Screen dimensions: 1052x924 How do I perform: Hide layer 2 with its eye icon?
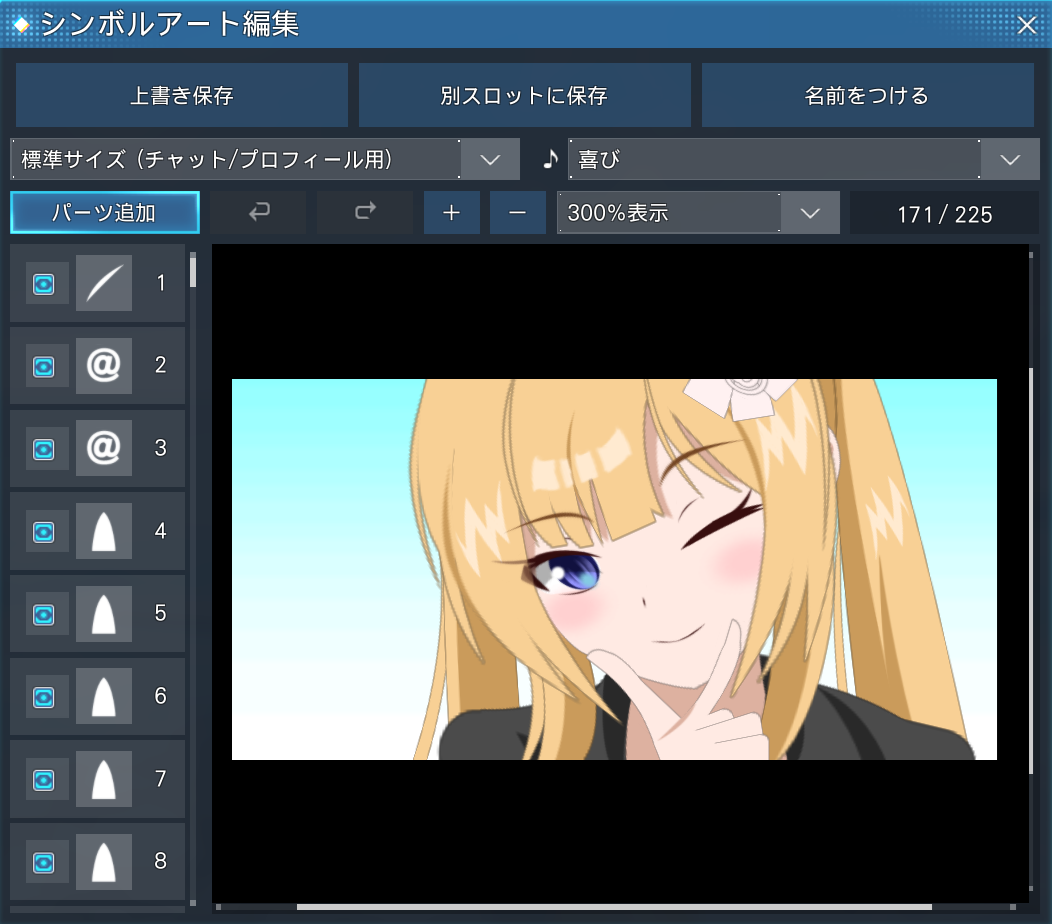[44, 367]
